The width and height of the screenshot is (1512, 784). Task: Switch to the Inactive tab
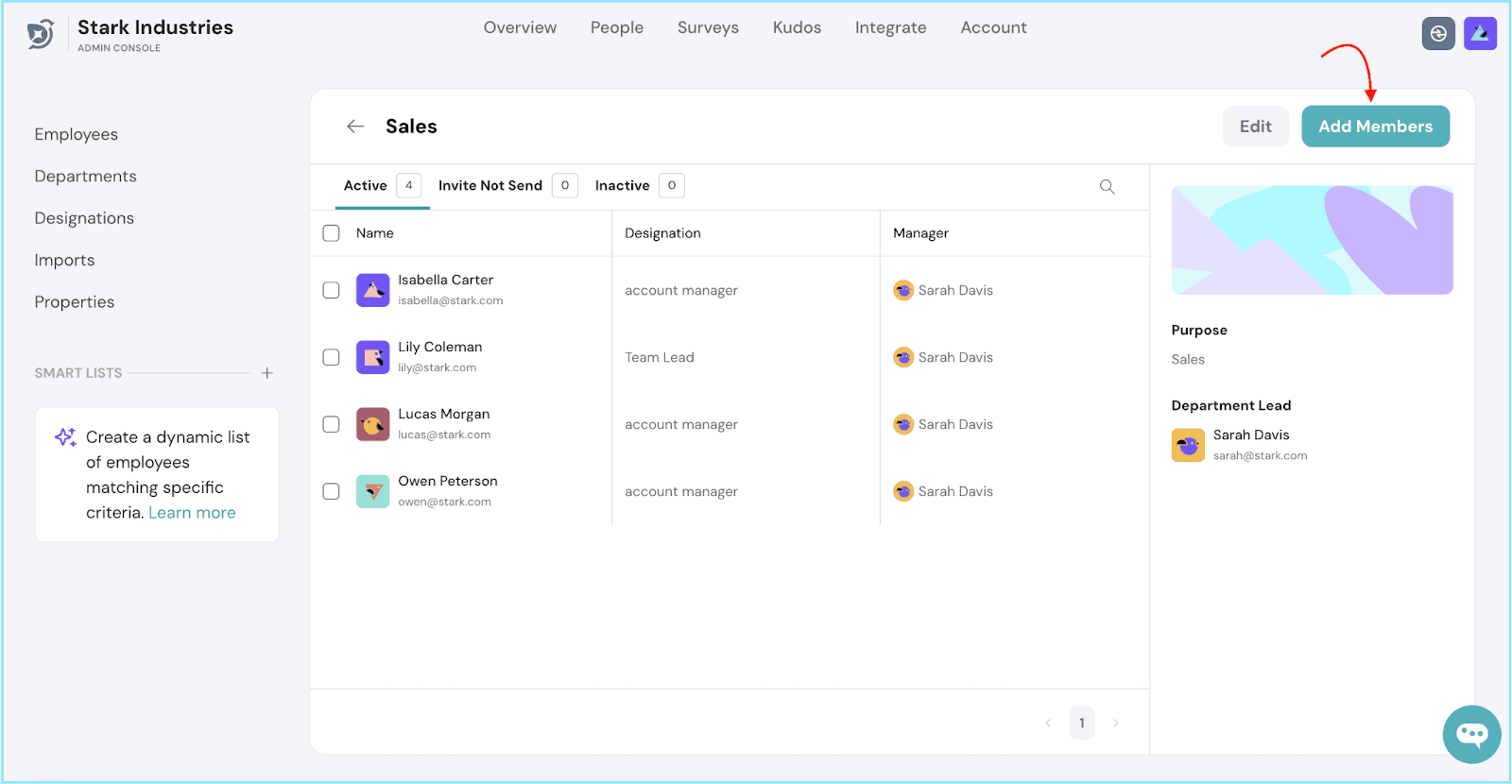623,186
